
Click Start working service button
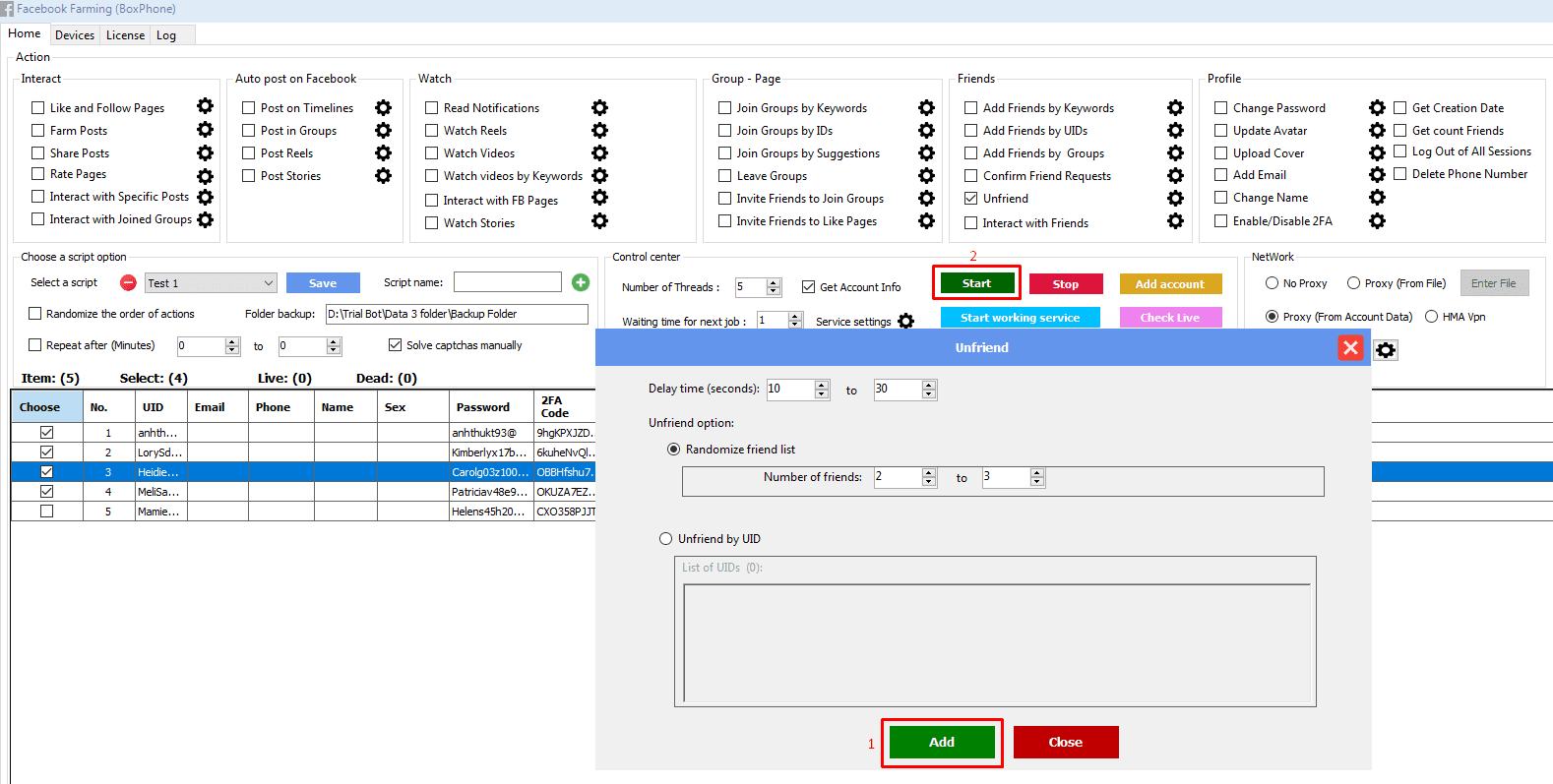pyautogui.click(x=1020, y=317)
